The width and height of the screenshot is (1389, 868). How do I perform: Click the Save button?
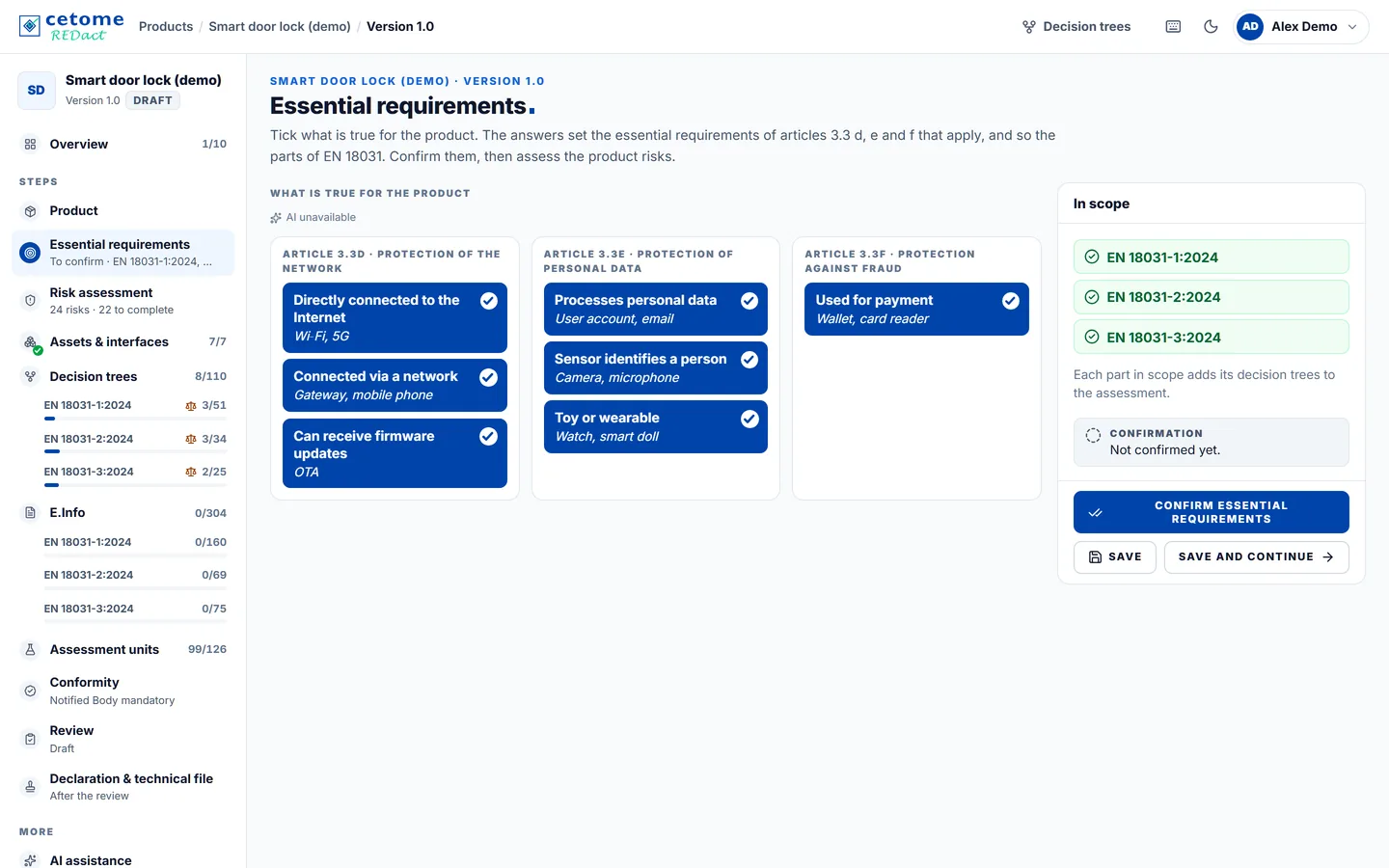point(1114,557)
